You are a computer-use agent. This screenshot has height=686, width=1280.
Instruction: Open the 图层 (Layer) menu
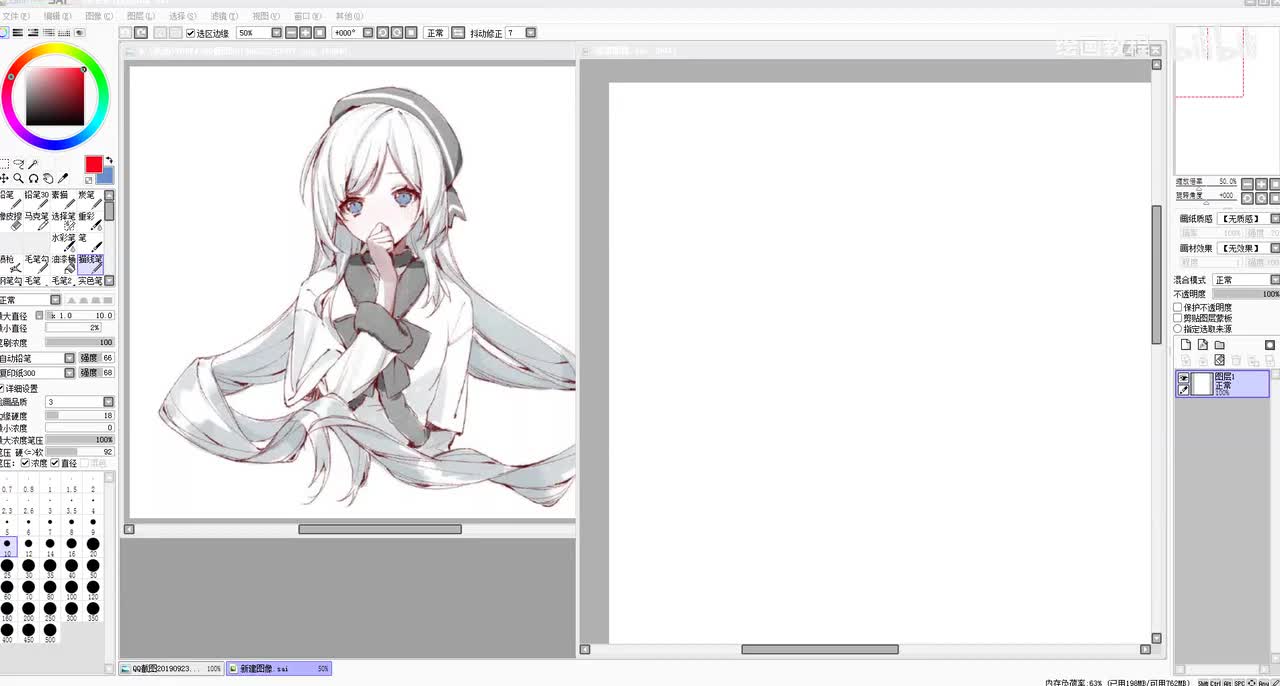[x=141, y=17]
